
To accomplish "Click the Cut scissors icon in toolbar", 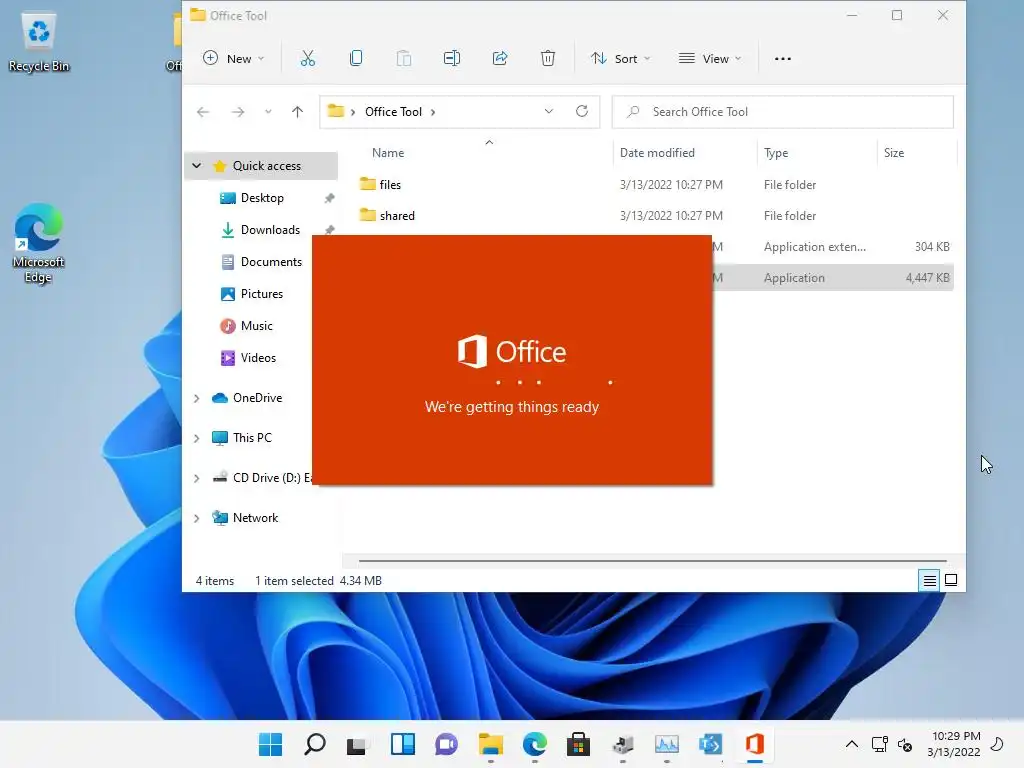I will point(308,58).
